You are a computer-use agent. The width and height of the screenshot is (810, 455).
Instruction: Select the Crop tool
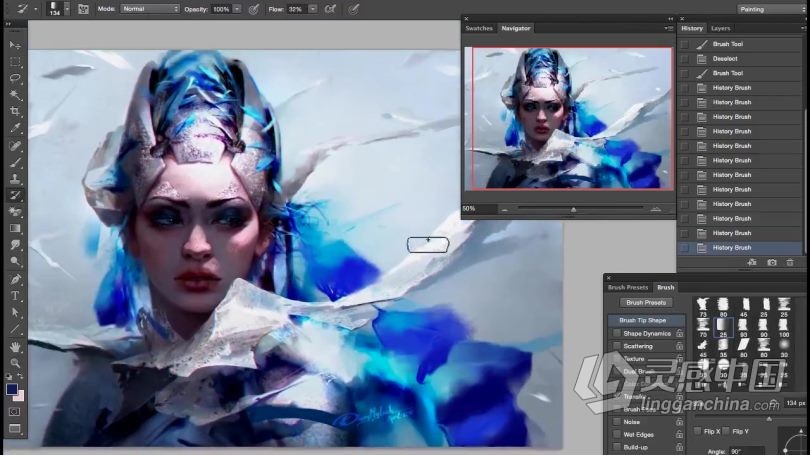pos(15,112)
